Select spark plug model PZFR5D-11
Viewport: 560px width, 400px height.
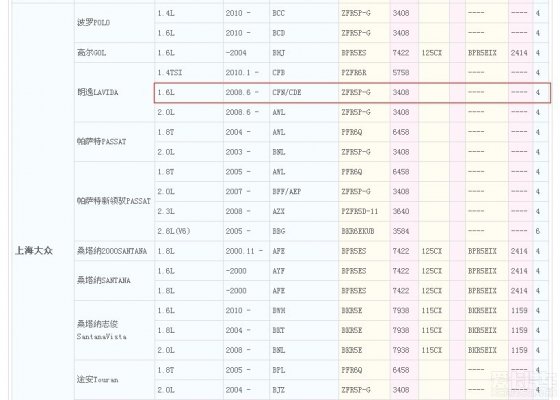click(x=360, y=211)
